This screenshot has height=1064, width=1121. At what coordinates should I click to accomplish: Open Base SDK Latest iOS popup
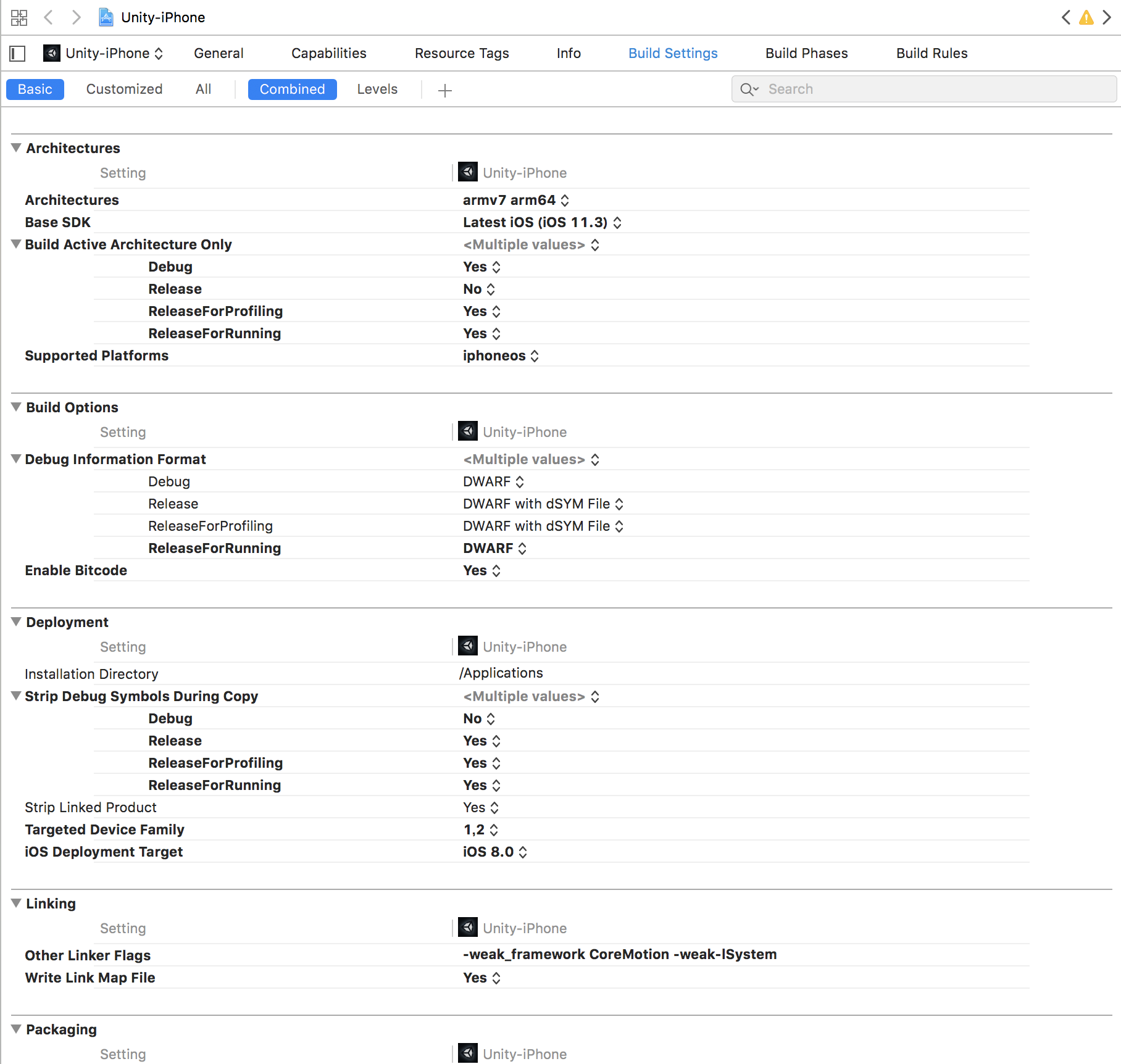[x=543, y=222]
